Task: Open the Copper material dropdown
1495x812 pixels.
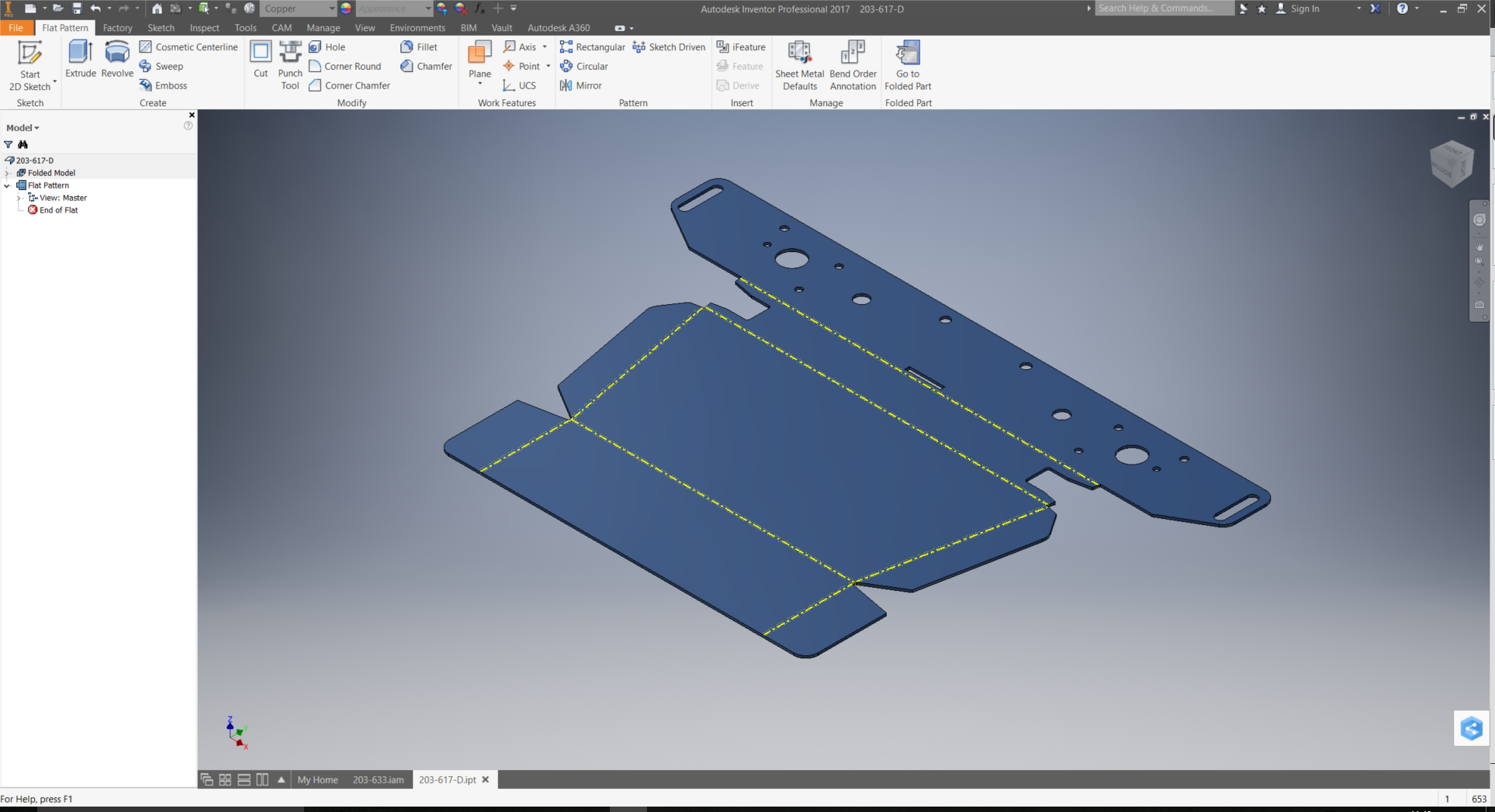Action: coord(331,9)
